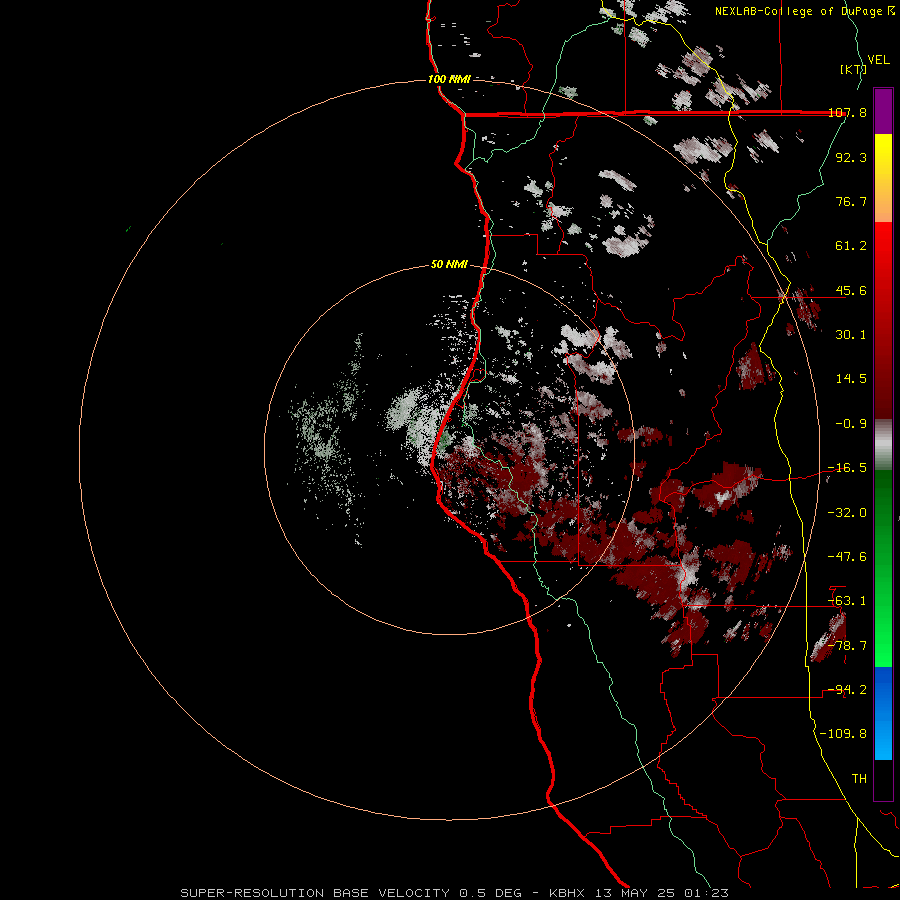900x900 pixels.
Task: Click the -78.7 value on velocity scale
Action: [x=847, y=646]
